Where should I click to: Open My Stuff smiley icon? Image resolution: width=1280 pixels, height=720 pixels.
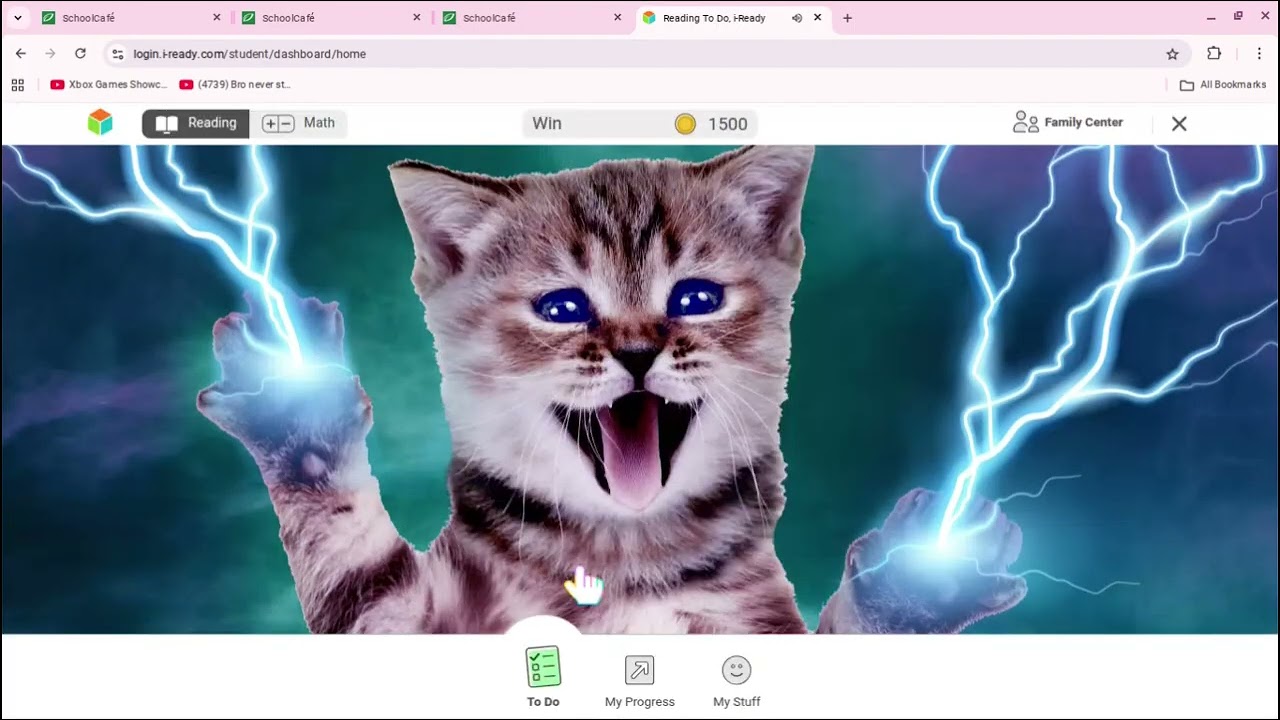point(737,681)
